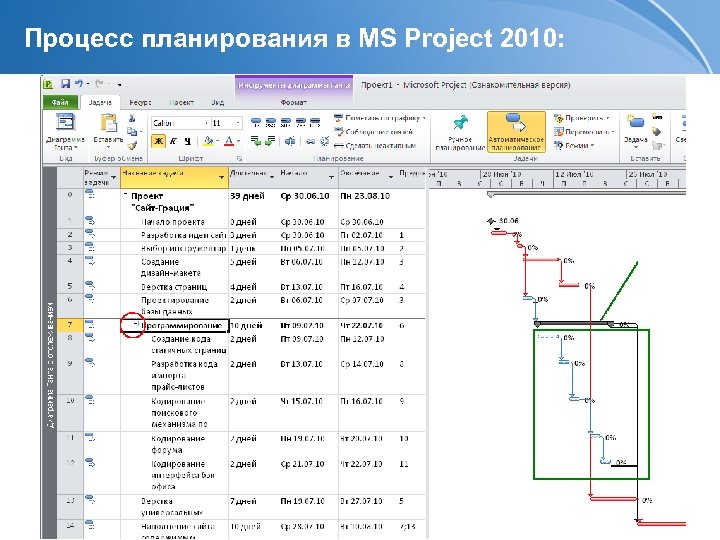Open the Формат tab
Viewport: 720px width, 540px height.
coord(293,102)
